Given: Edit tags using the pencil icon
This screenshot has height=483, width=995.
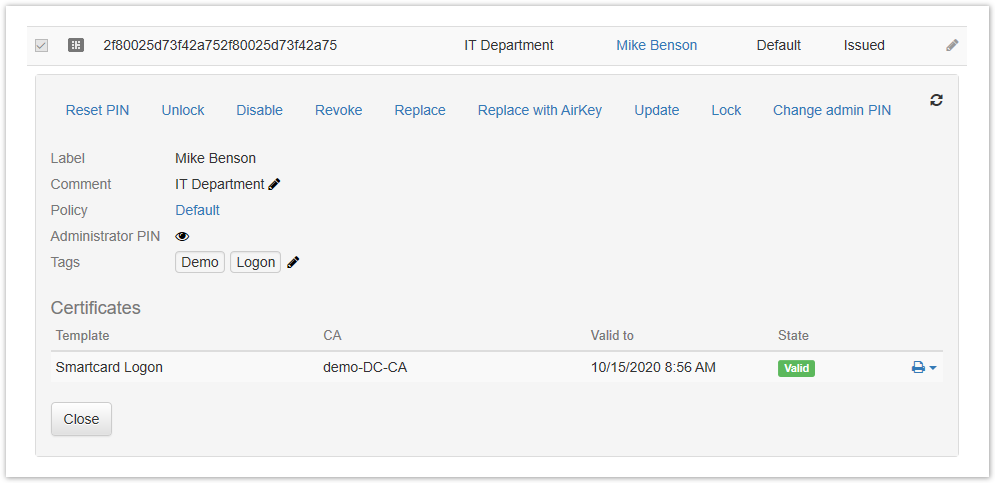Looking at the screenshot, I should 294,262.
